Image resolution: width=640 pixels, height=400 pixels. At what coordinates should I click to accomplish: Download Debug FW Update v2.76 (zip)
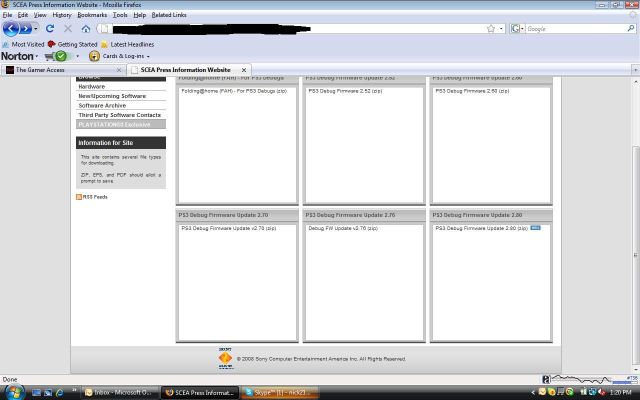(343, 228)
